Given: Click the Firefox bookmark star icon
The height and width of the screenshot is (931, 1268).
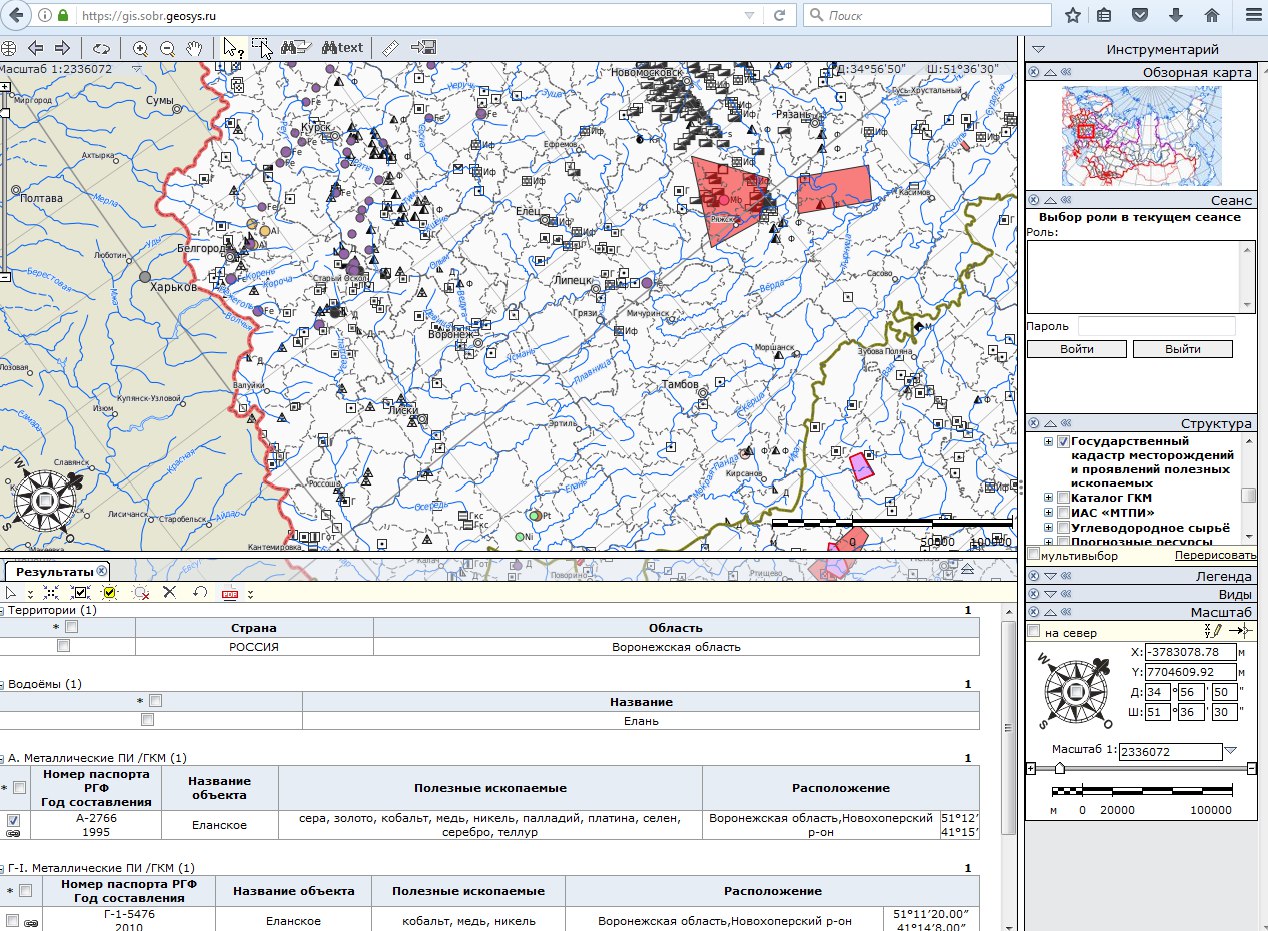Looking at the screenshot, I should pyautogui.click(x=1073, y=15).
